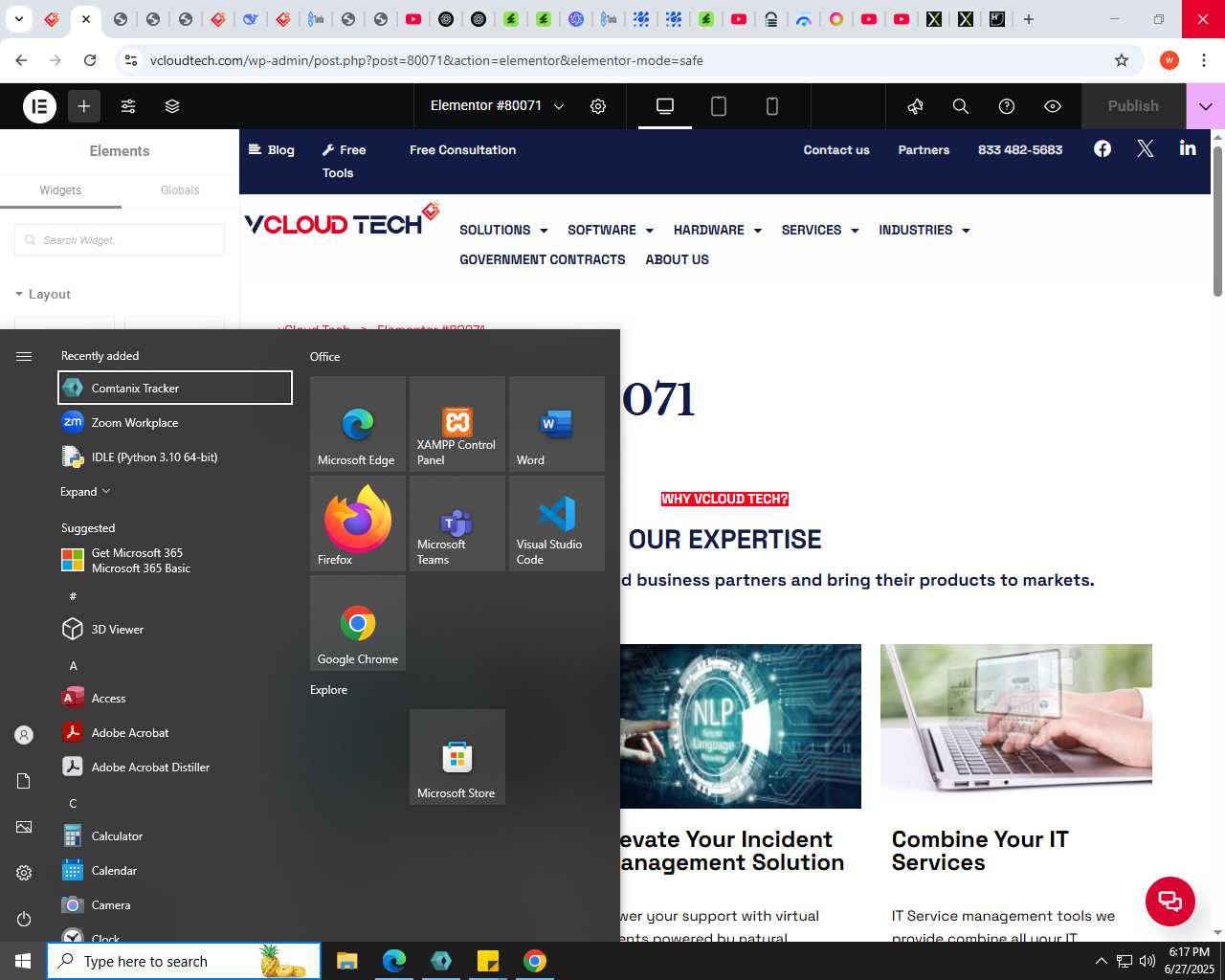Open the Word tile

click(557, 424)
